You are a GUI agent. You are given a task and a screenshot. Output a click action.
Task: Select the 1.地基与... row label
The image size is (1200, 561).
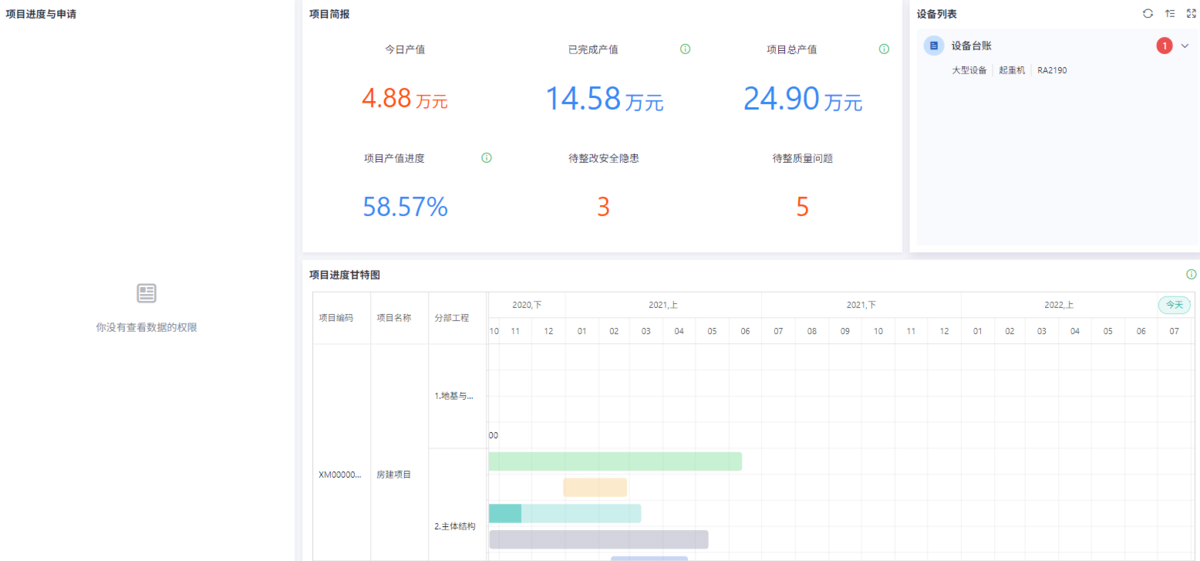pyautogui.click(x=454, y=396)
